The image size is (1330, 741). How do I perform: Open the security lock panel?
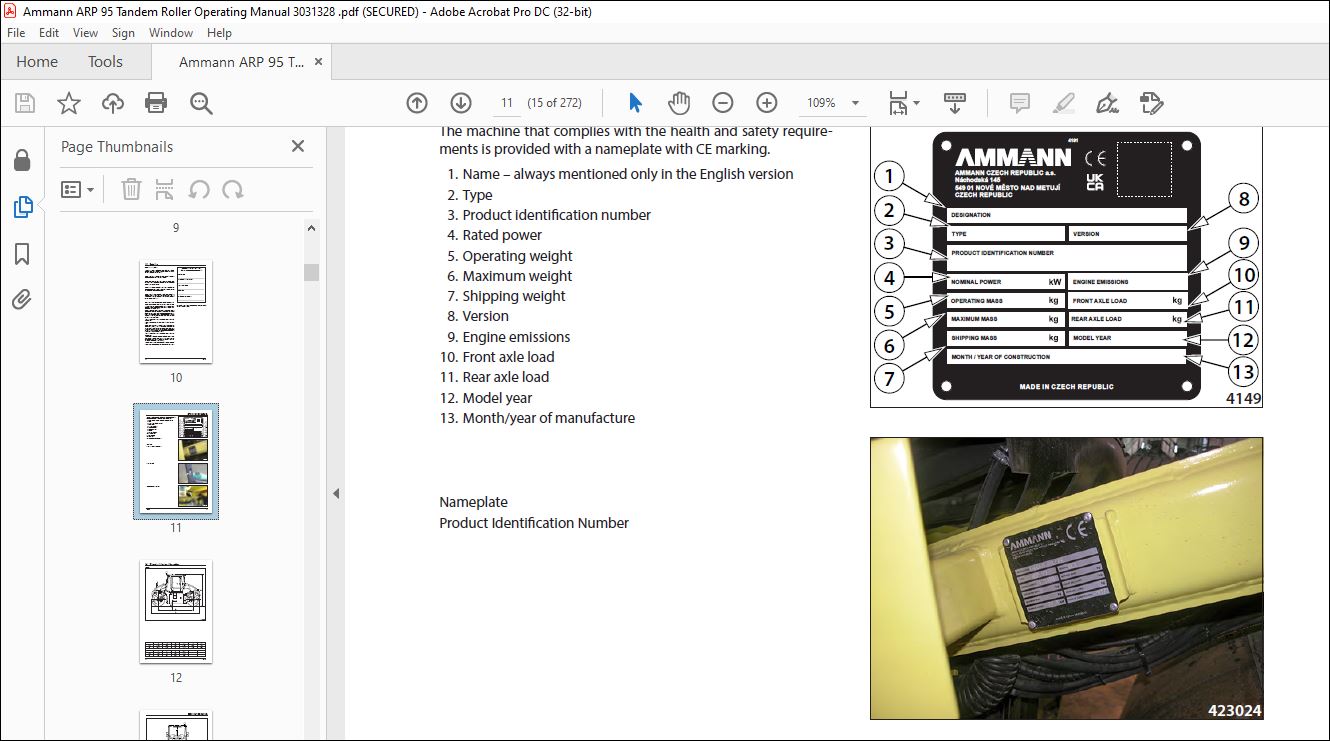click(x=22, y=161)
